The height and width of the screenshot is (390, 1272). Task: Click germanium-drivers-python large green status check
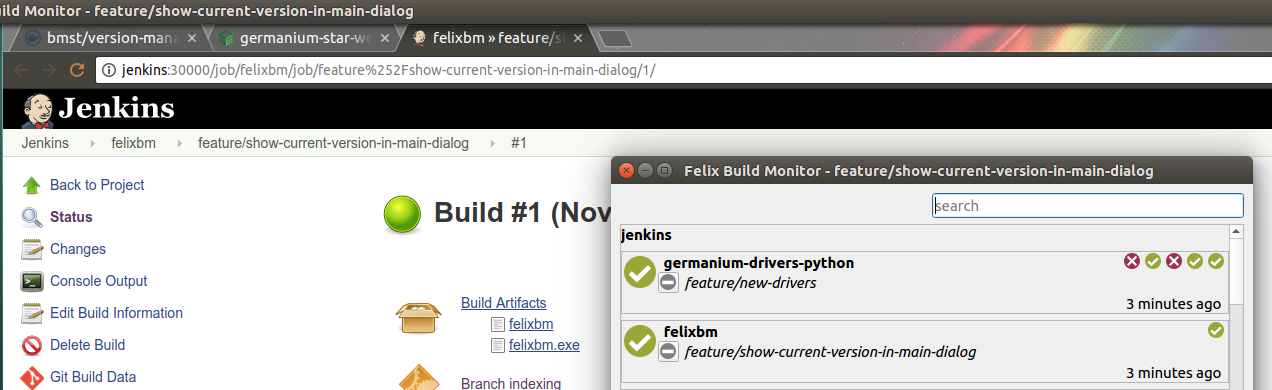(x=640, y=272)
